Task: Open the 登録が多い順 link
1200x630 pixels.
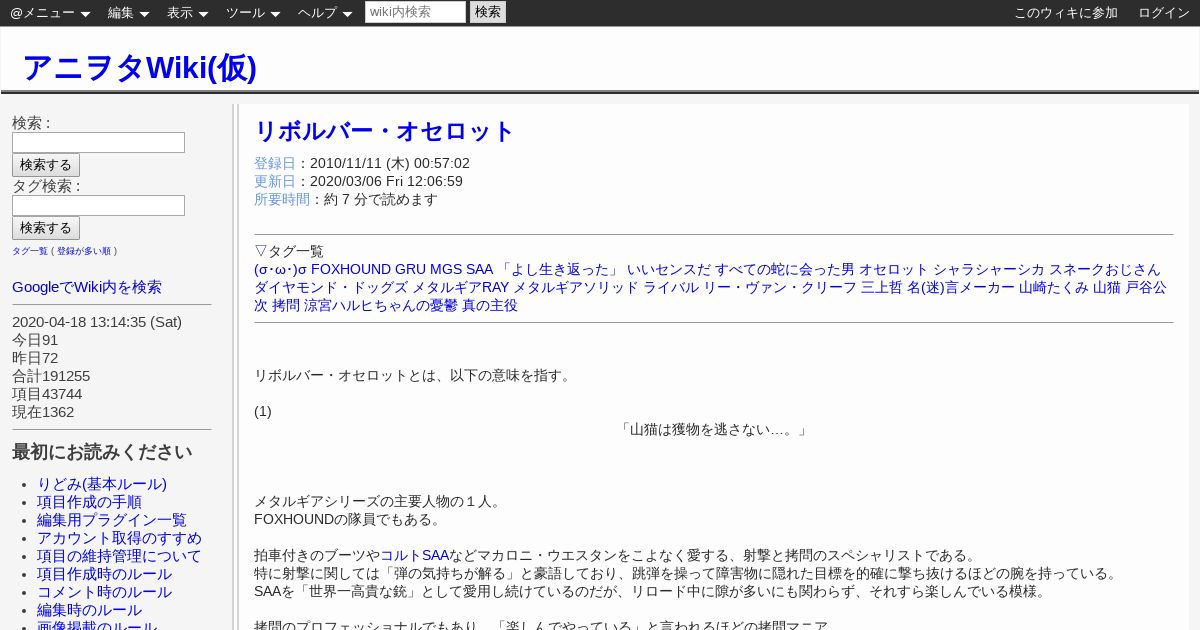Action: point(84,251)
